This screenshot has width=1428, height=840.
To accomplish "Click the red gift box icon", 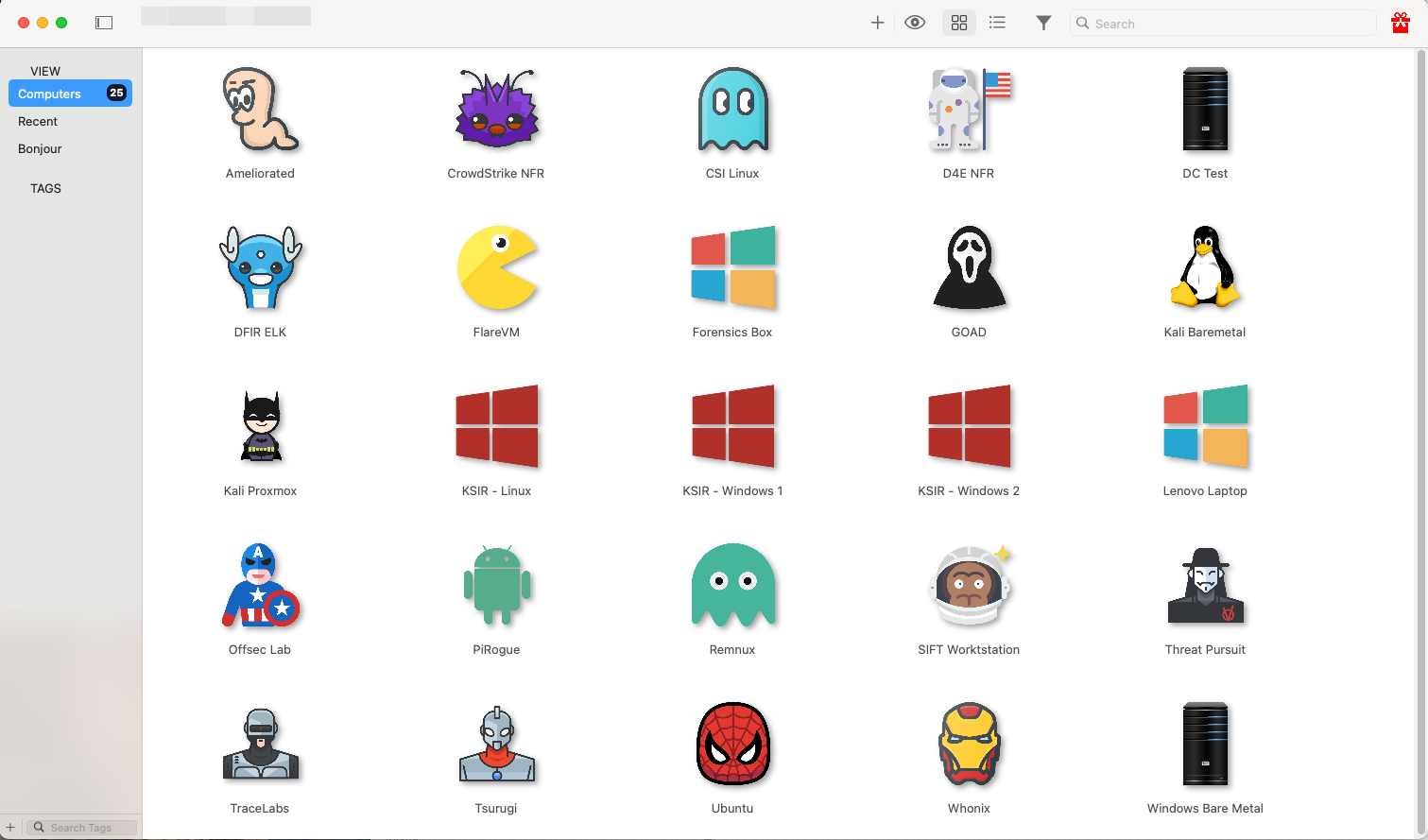I will point(1401,23).
